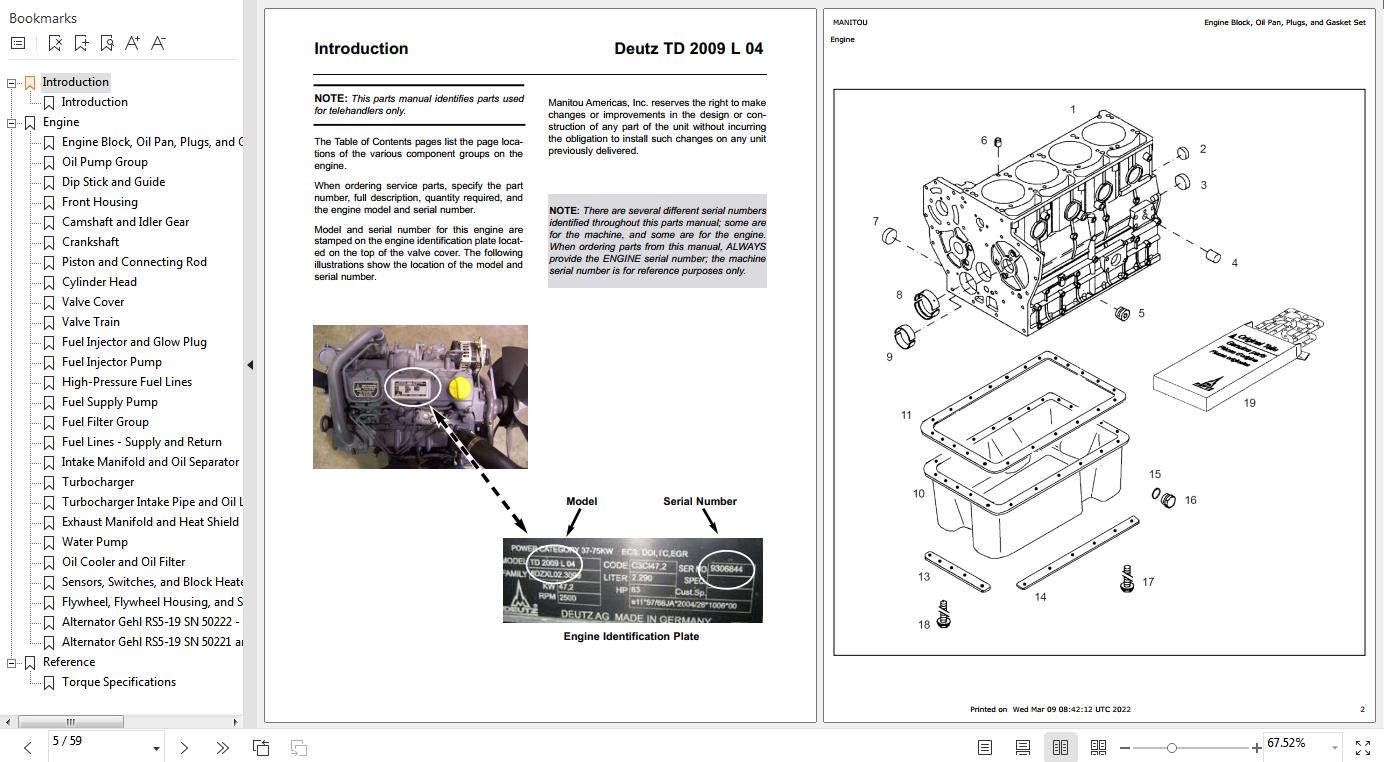
Task: Click the find bookmark icon
Action: coord(107,43)
